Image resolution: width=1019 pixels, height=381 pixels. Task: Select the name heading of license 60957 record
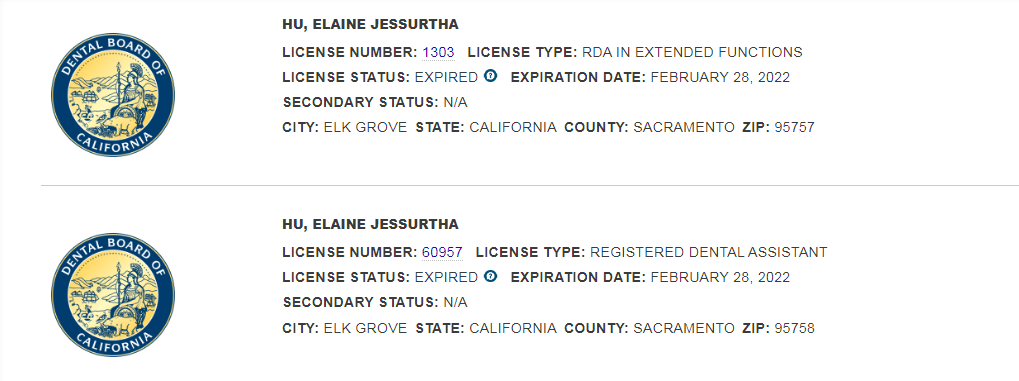coord(370,225)
